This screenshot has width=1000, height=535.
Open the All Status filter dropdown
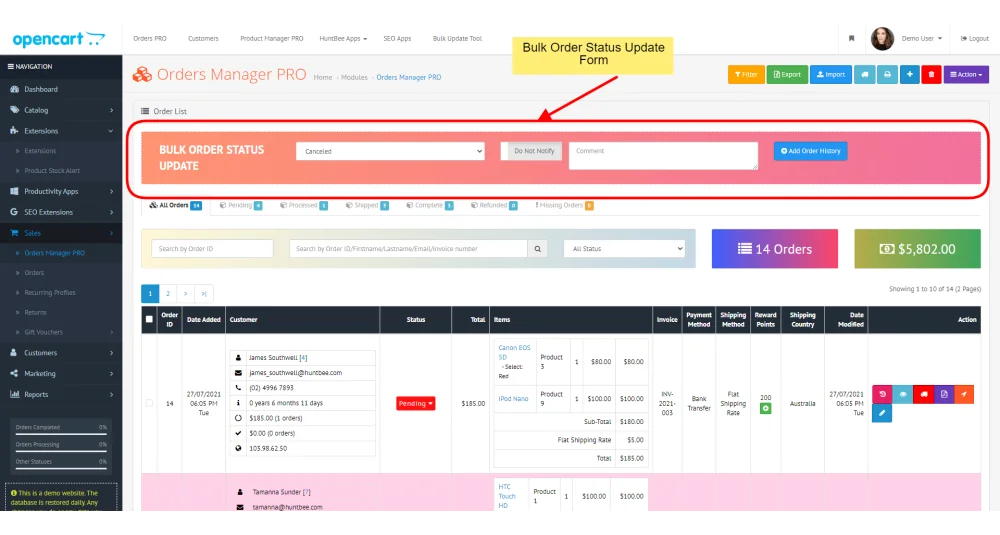[624, 249]
